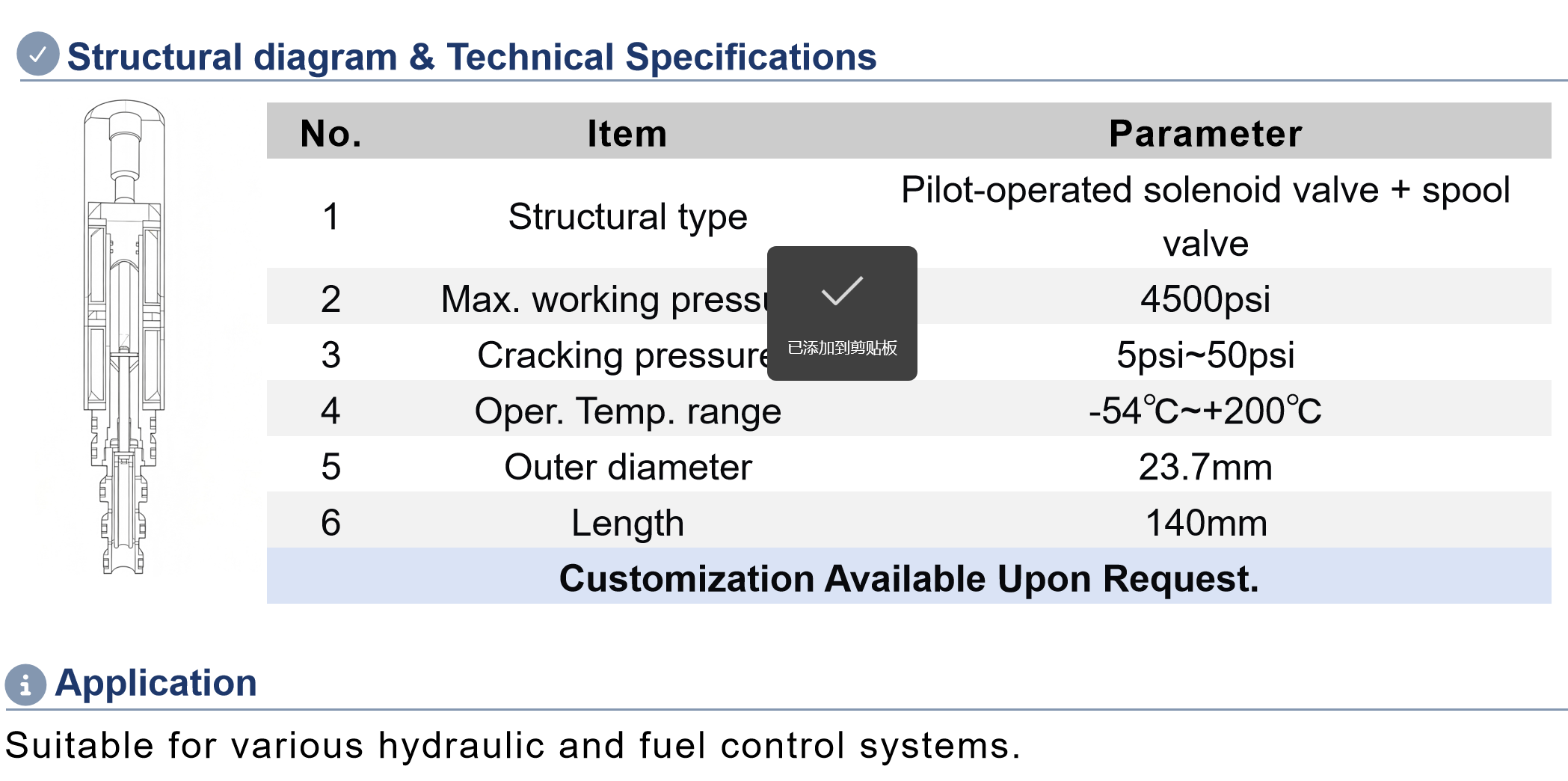Click the 'Parameter' column header

pos(1205,133)
